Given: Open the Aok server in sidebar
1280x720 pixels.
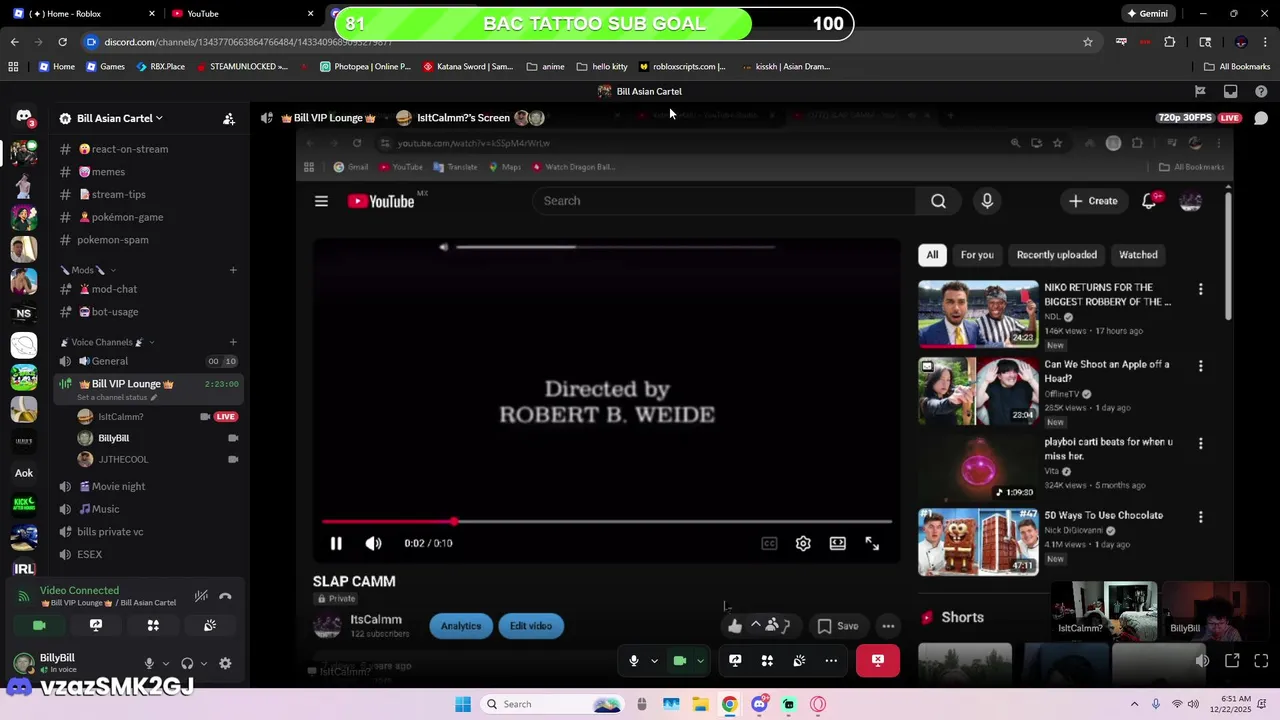Looking at the screenshot, I should 24,473.
